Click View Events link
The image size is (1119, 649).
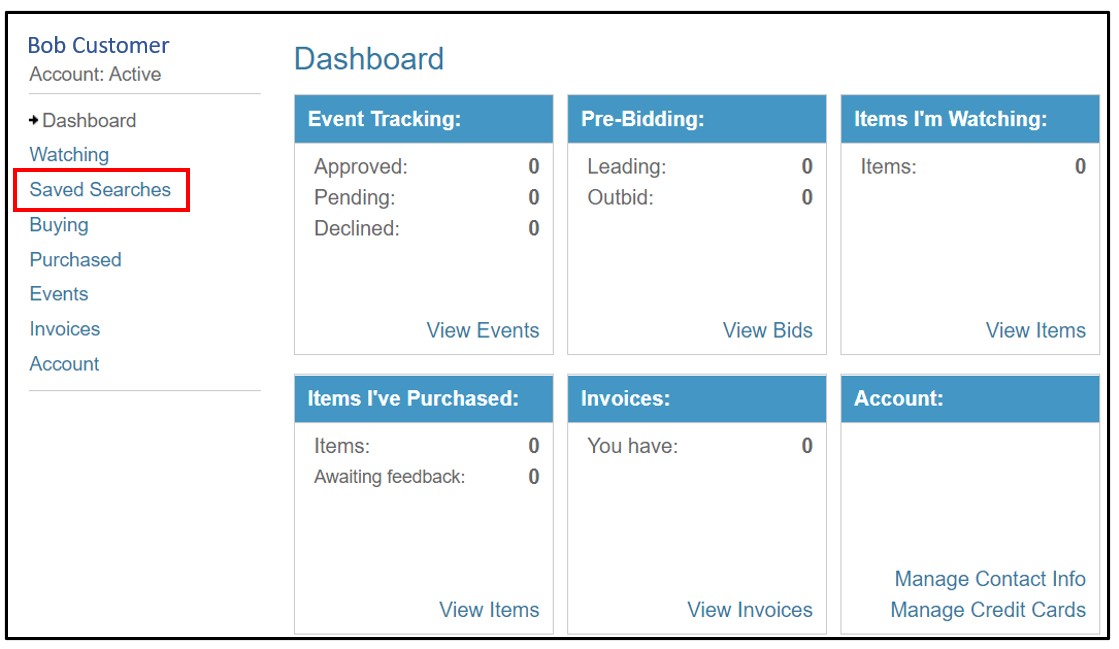pos(482,330)
